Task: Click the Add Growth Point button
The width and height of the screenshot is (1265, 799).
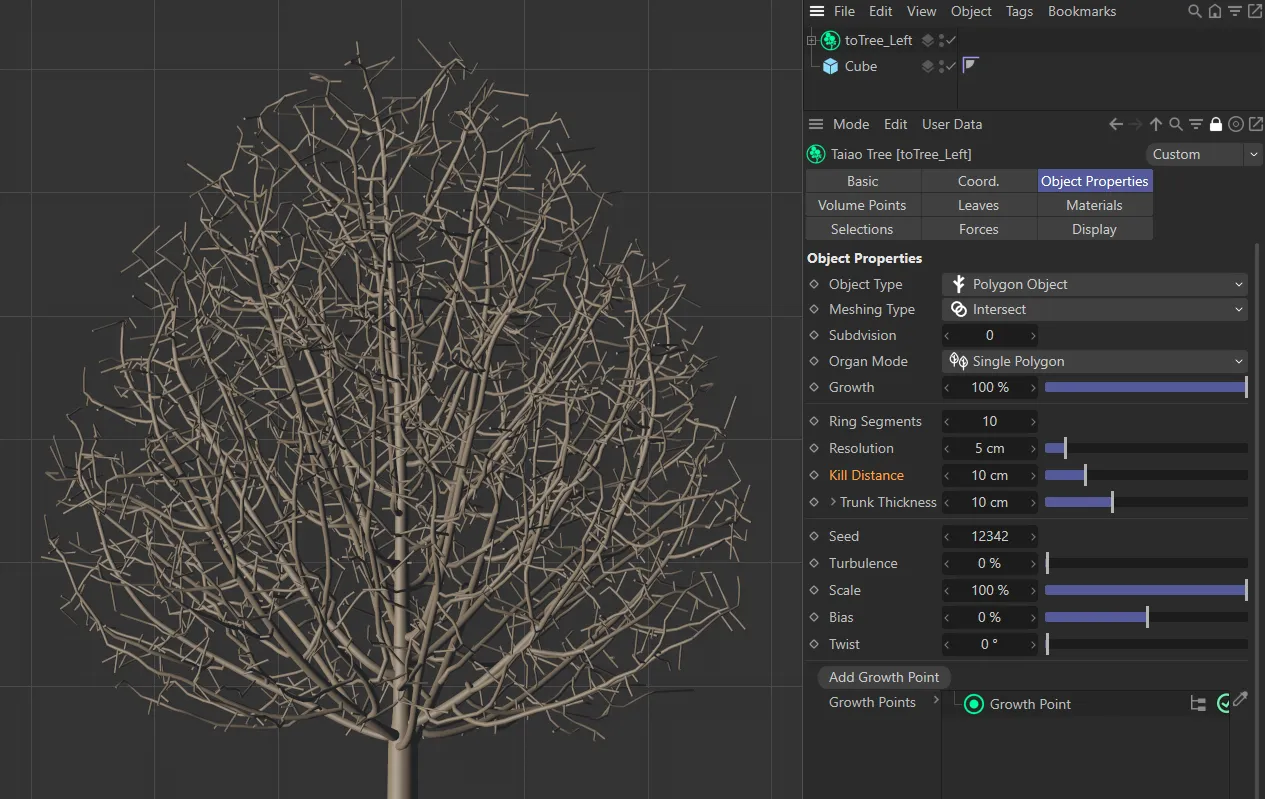Action: 884,677
